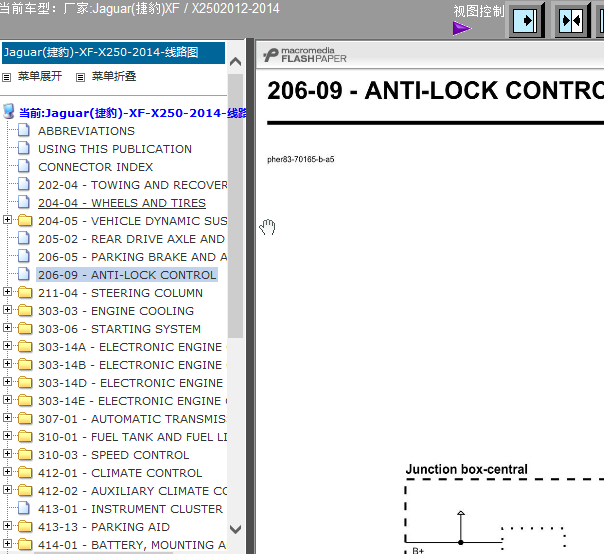604x554 pixels.
Task: Expand 412-01 CLIMATE CONTROL folder
Action: coord(7,472)
